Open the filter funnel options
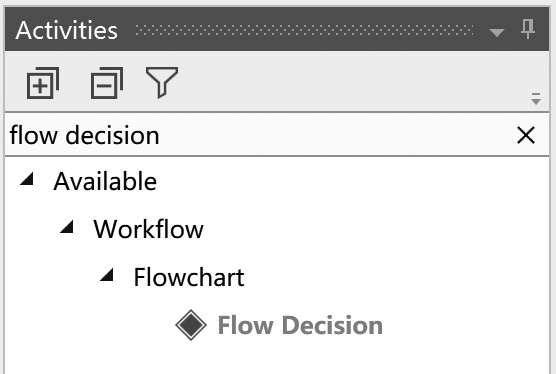 [x=162, y=82]
